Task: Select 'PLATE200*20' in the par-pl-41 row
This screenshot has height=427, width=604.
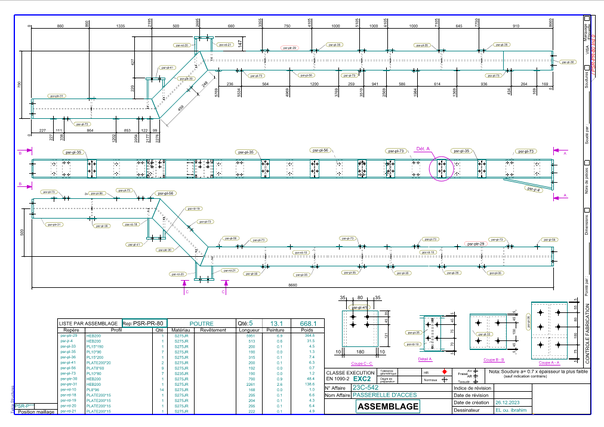Action: click(98, 363)
